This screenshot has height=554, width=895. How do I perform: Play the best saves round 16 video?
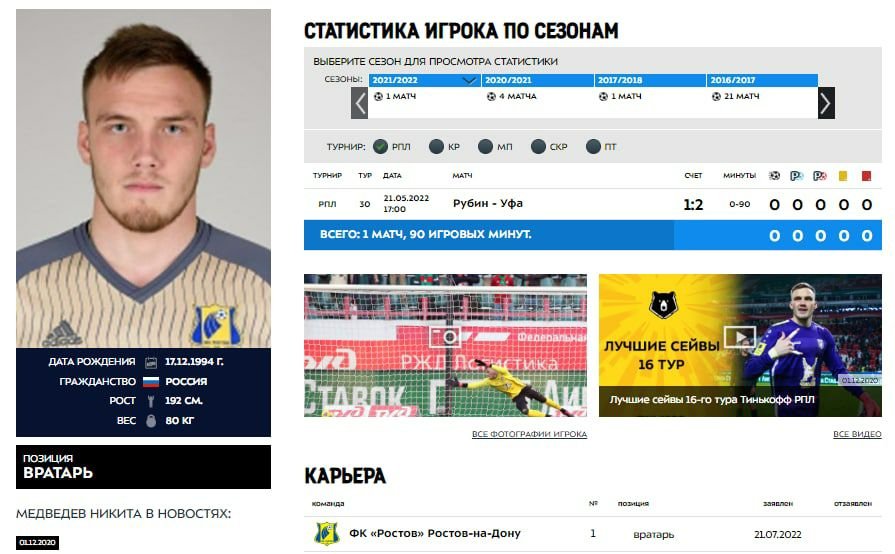click(x=740, y=337)
